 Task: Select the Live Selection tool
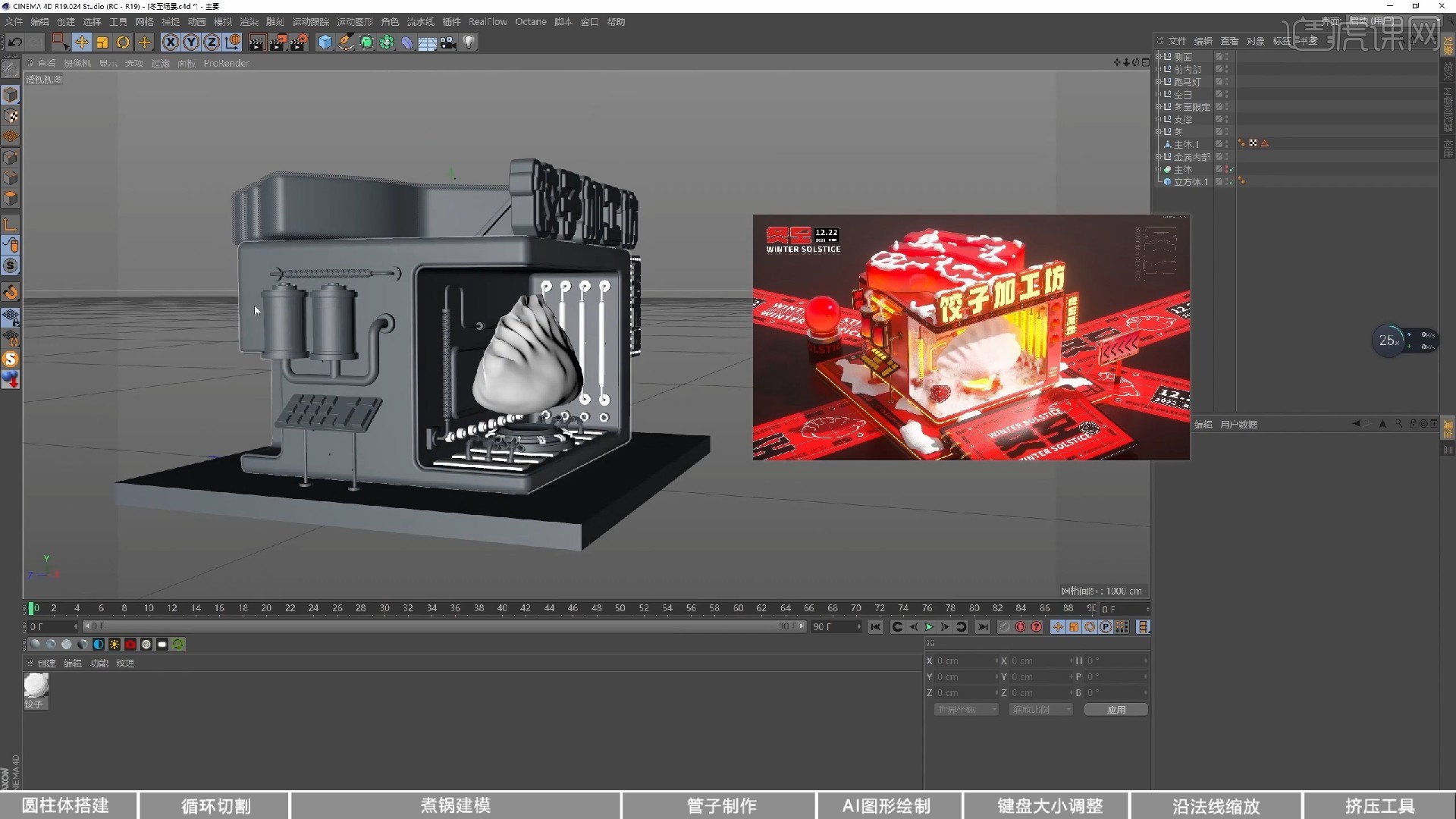61,42
